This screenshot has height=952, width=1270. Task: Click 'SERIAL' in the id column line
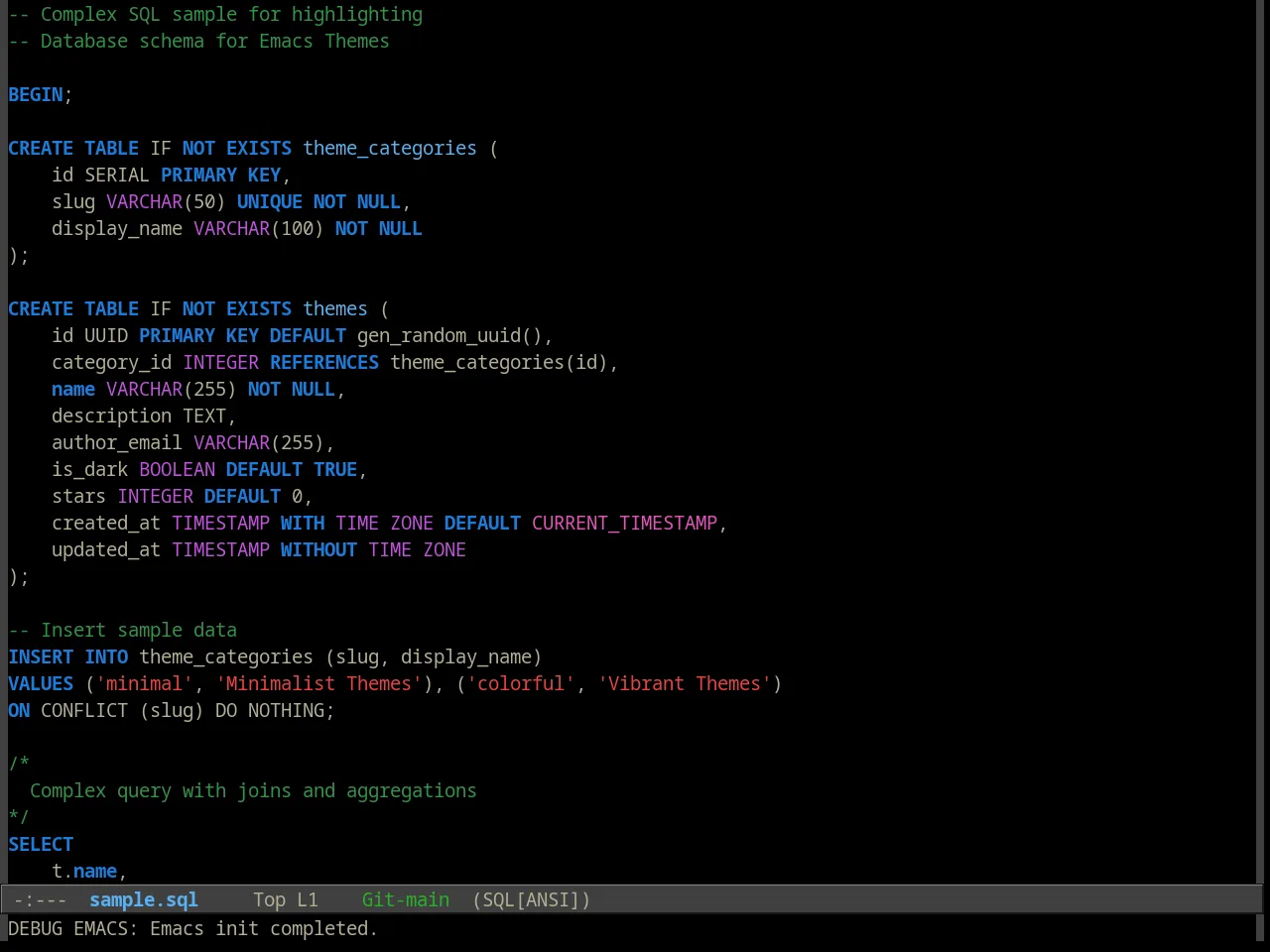click(x=117, y=175)
